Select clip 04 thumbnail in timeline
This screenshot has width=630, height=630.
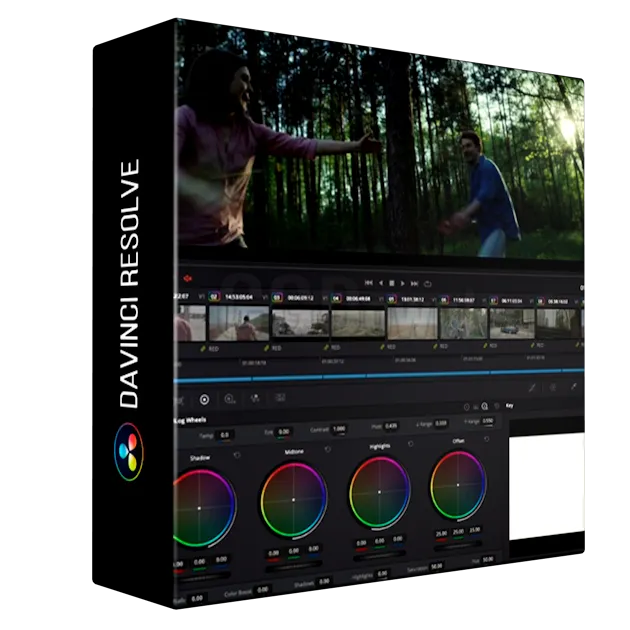[x=358, y=323]
